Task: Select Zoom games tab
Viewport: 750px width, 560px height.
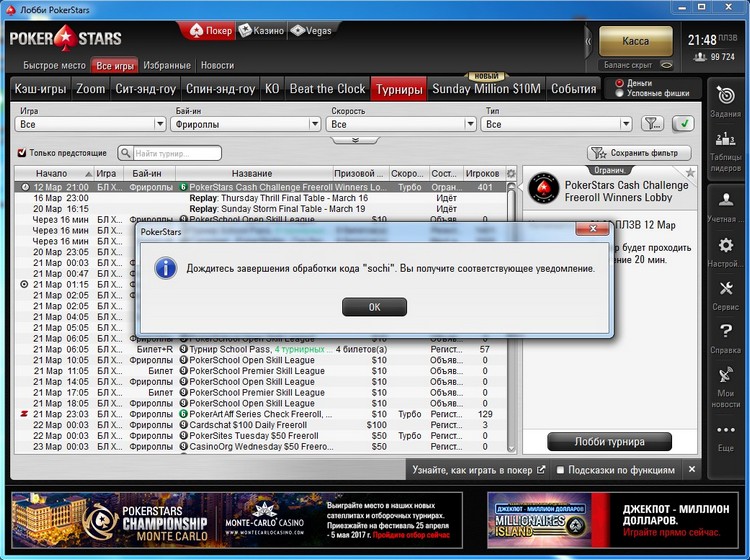Action: click(90, 89)
